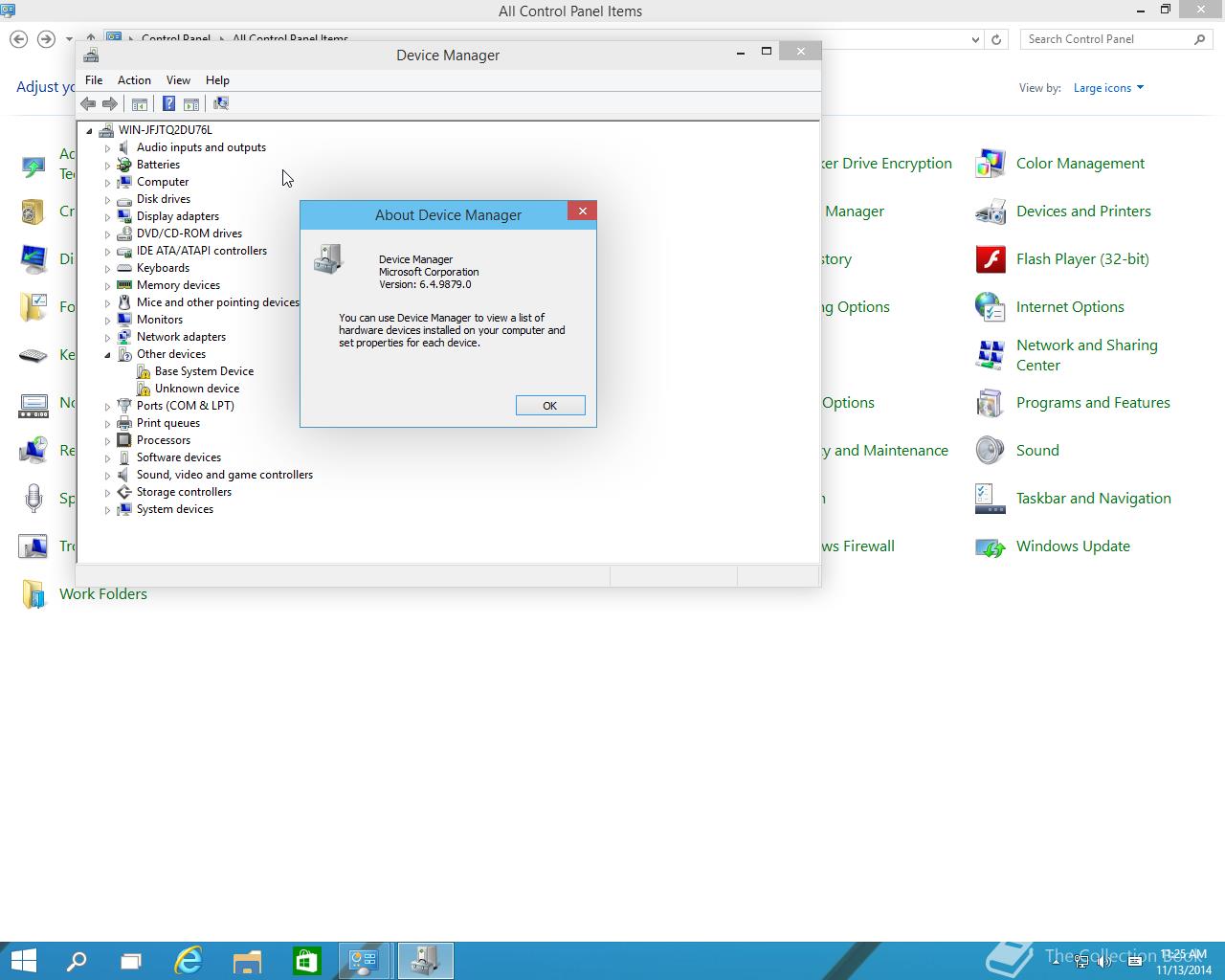Switch to Device Manager taskbar button

tap(424, 961)
